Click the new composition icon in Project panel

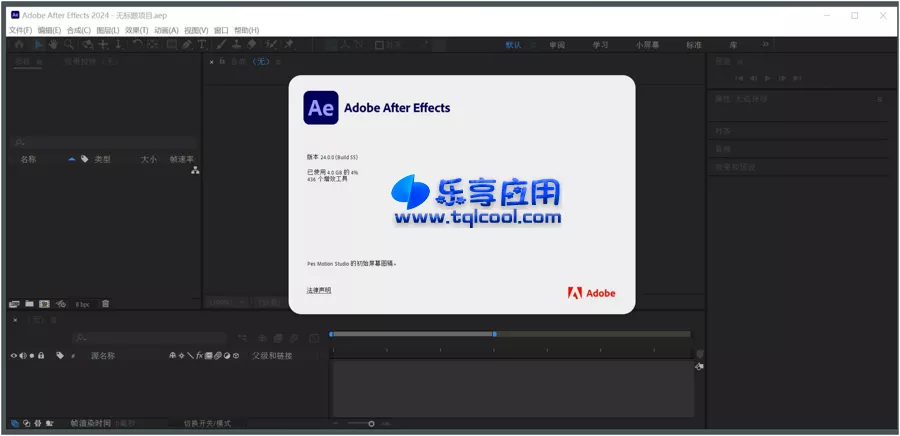(44, 304)
